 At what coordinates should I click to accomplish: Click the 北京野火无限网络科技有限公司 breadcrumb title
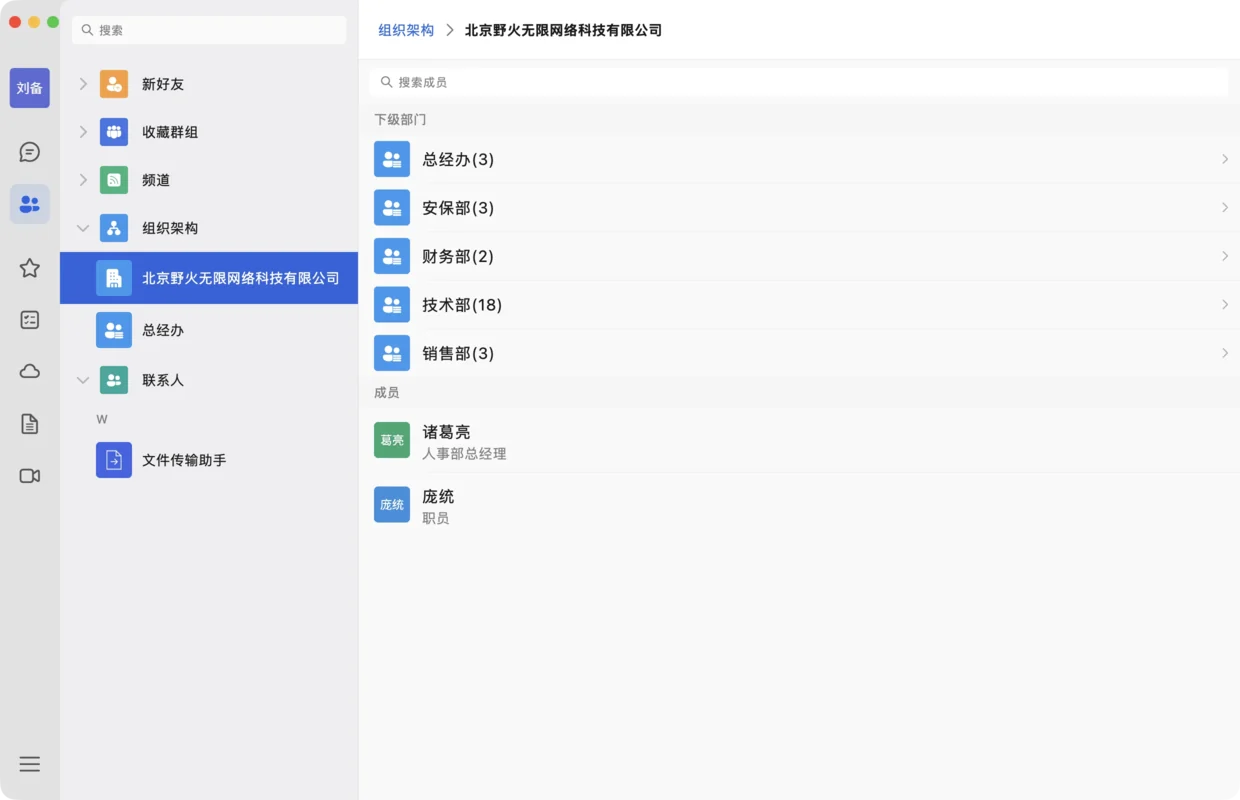(563, 30)
